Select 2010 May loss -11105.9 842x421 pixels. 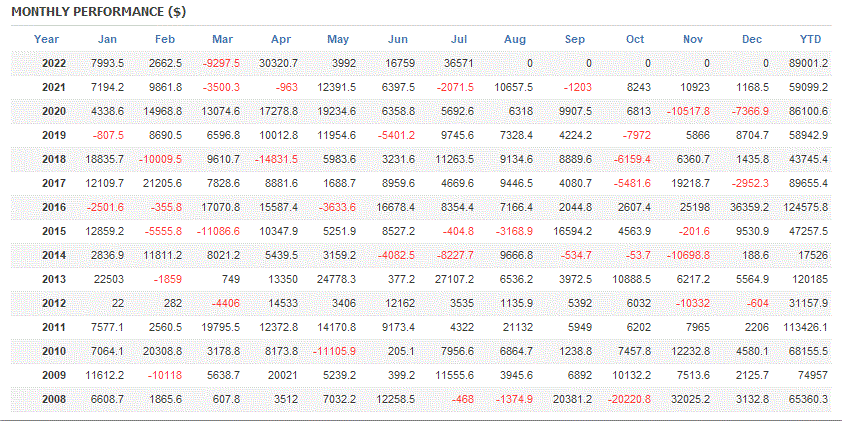(335, 351)
